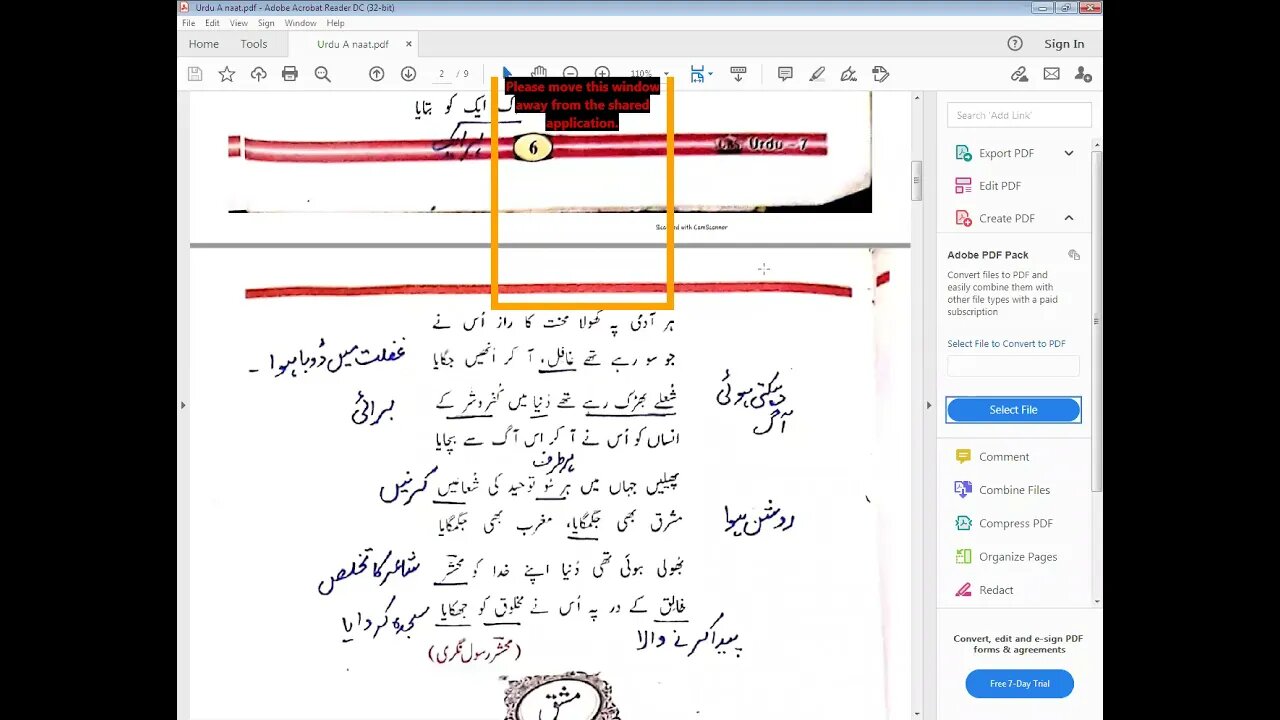Select the hand pan tool
Image resolution: width=1280 pixels, height=720 pixels.
tap(539, 73)
